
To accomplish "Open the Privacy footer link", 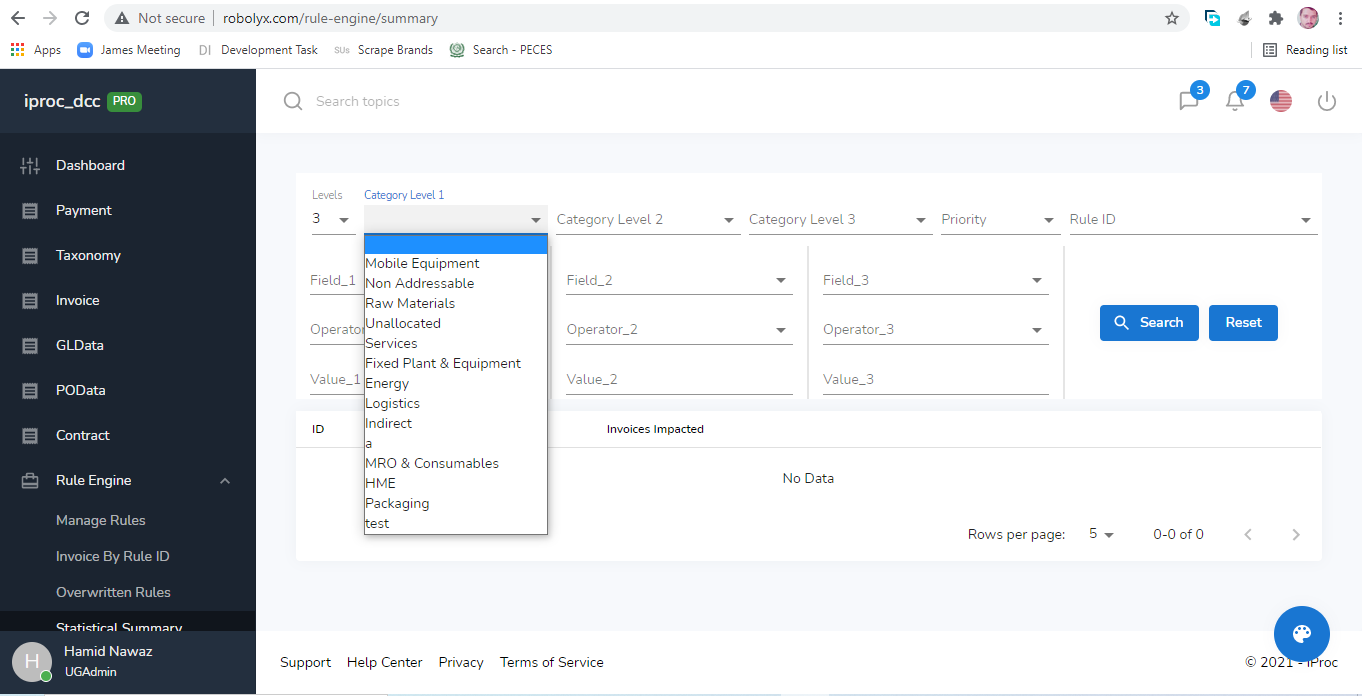I will tap(461, 663).
